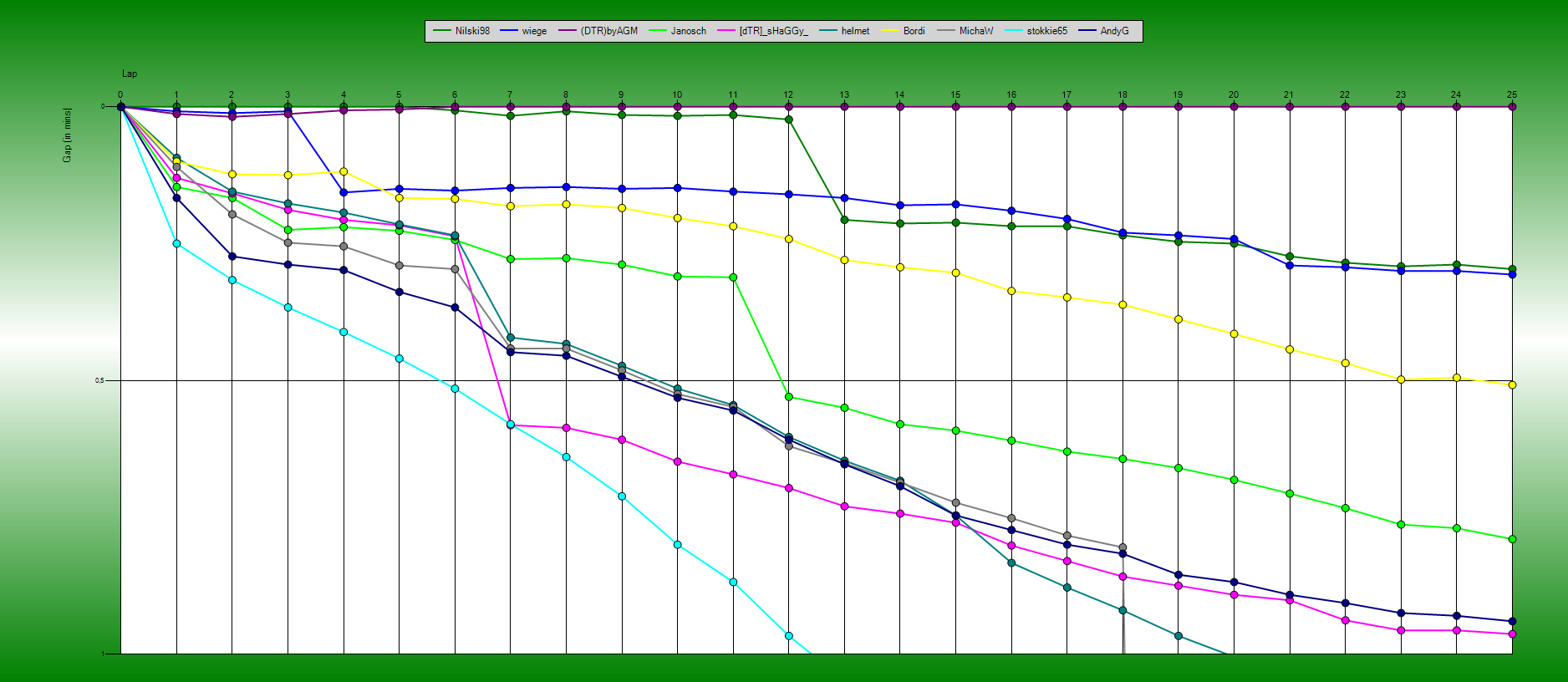Select the Bordi legend label
The width and height of the screenshot is (1568, 682).
pos(914,31)
